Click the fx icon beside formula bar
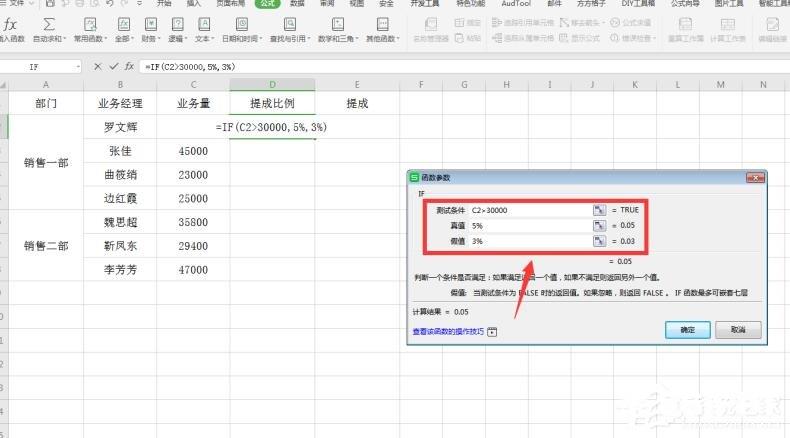The width and height of the screenshot is (790, 438). click(x=129, y=67)
